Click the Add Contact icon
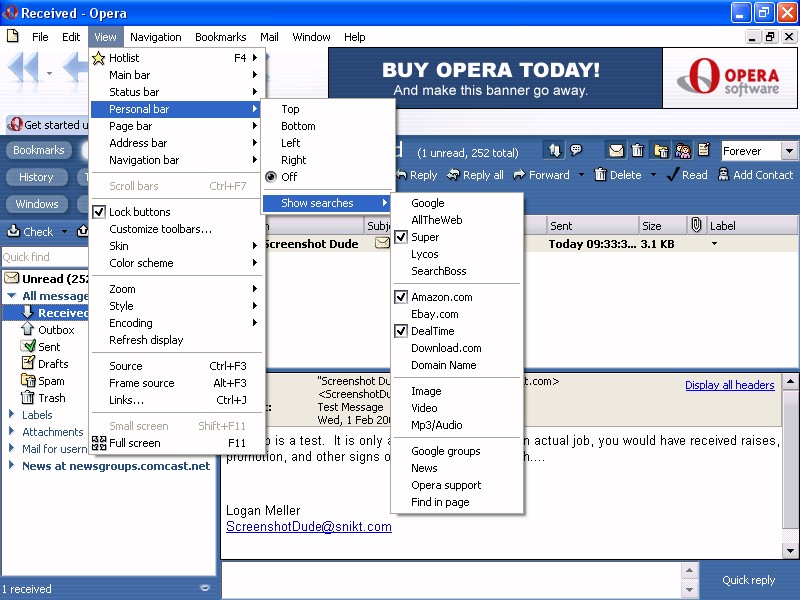This screenshot has width=800, height=600. tap(722, 175)
